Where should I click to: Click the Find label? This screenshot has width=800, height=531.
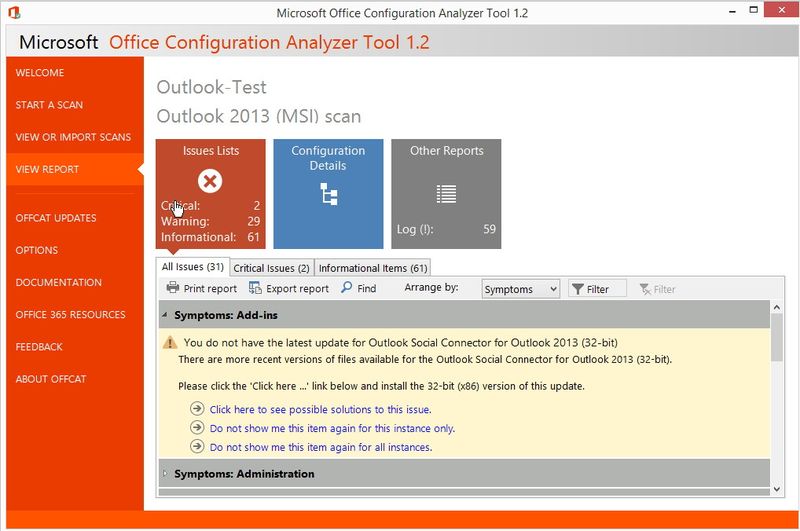366,289
